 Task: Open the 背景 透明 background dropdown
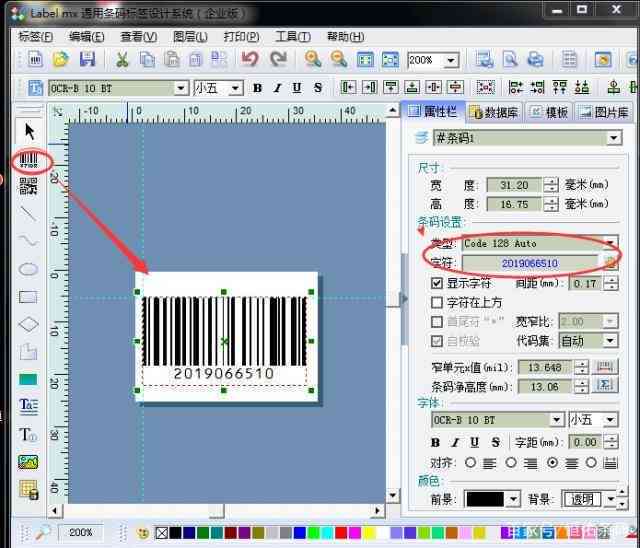point(610,499)
